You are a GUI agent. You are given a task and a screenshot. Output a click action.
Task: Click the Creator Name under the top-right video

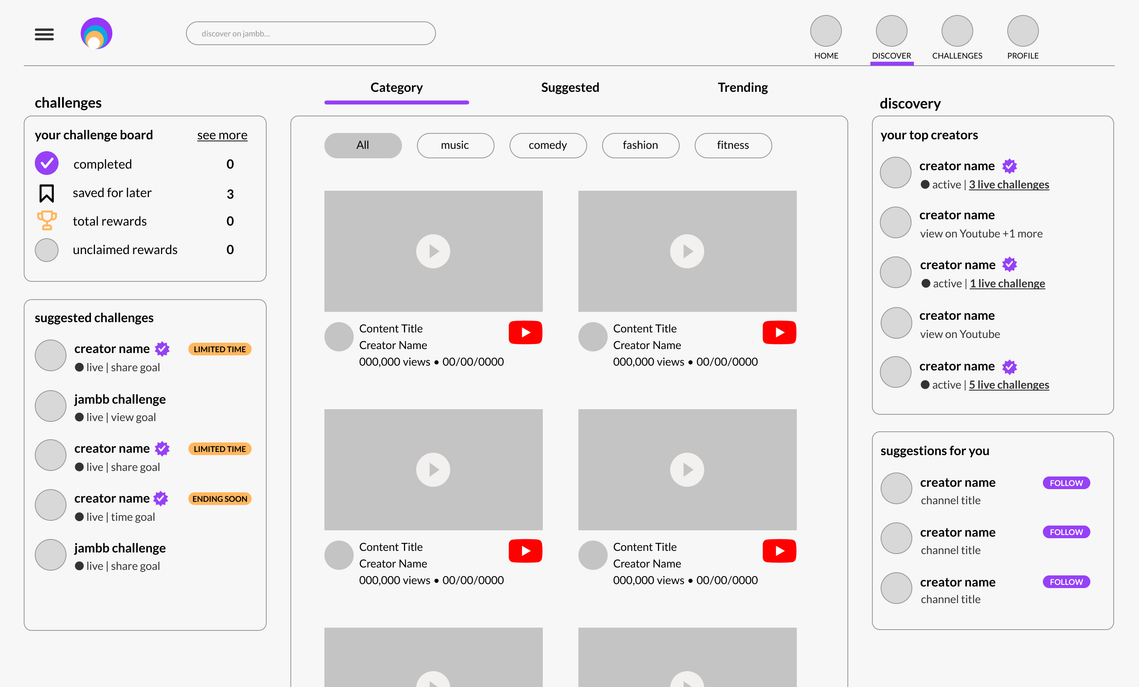[x=647, y=345]
